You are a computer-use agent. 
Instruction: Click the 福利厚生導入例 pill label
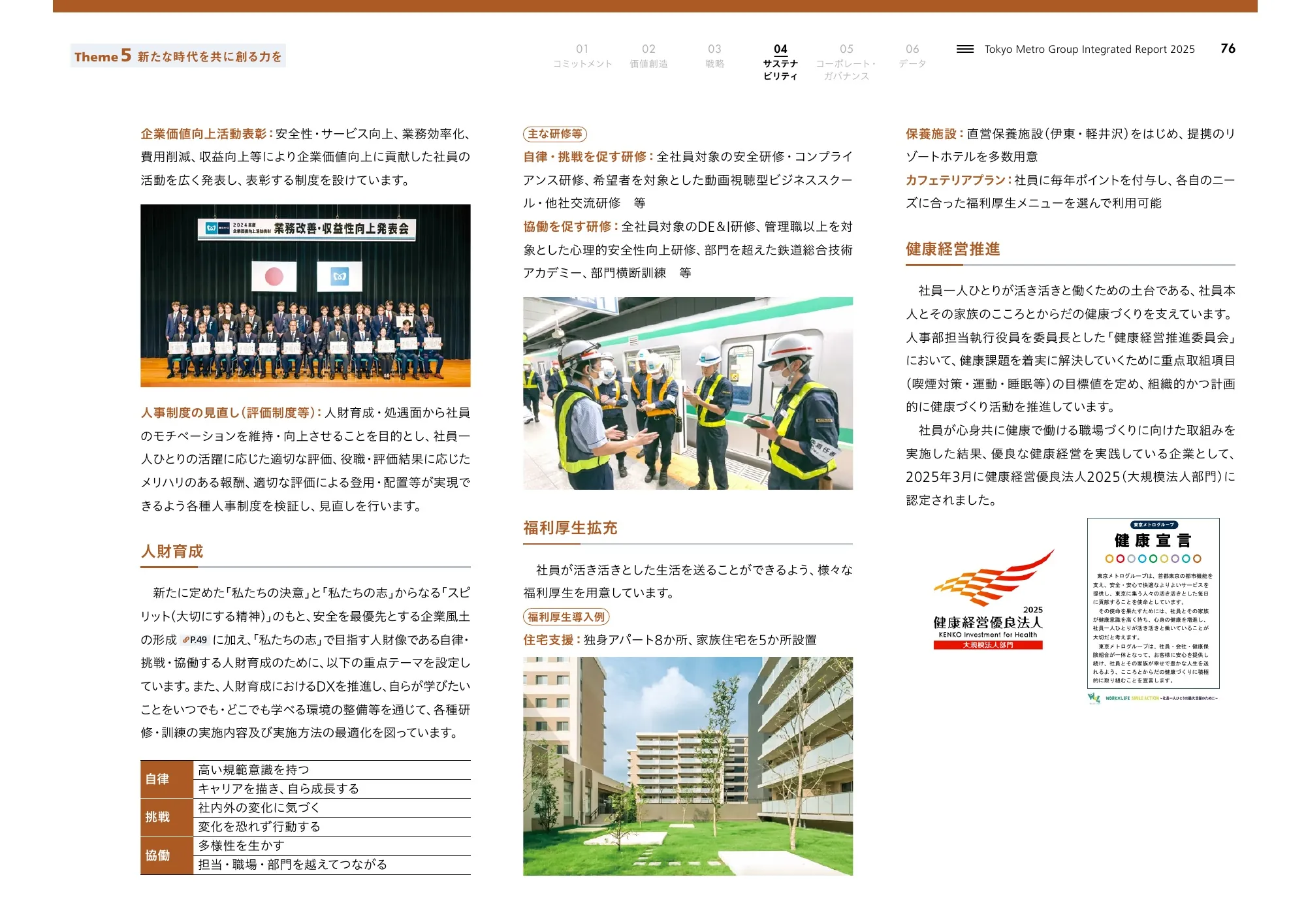(x=566, y=617)
